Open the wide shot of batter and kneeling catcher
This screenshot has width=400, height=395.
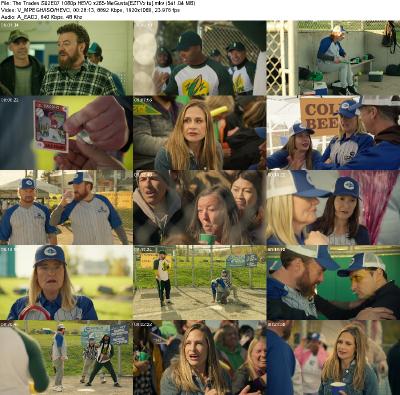tap(200, 282)
